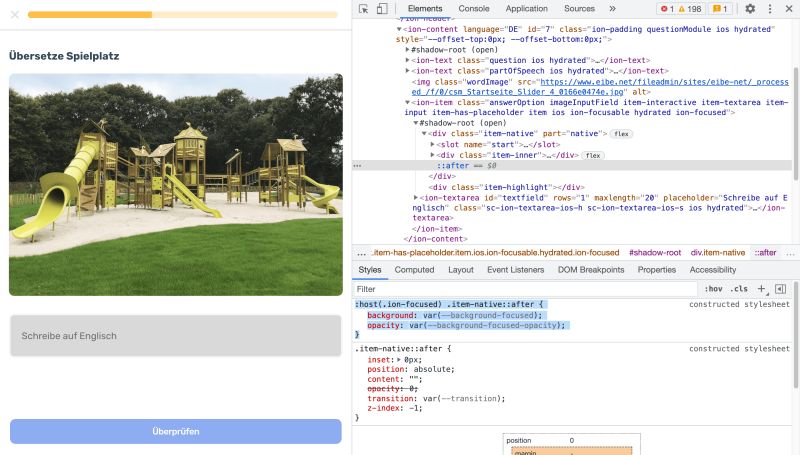This screenshot has height=455, width=800.
Task: Click the orange lesson progress bar
Action: [x=183, y=15]
